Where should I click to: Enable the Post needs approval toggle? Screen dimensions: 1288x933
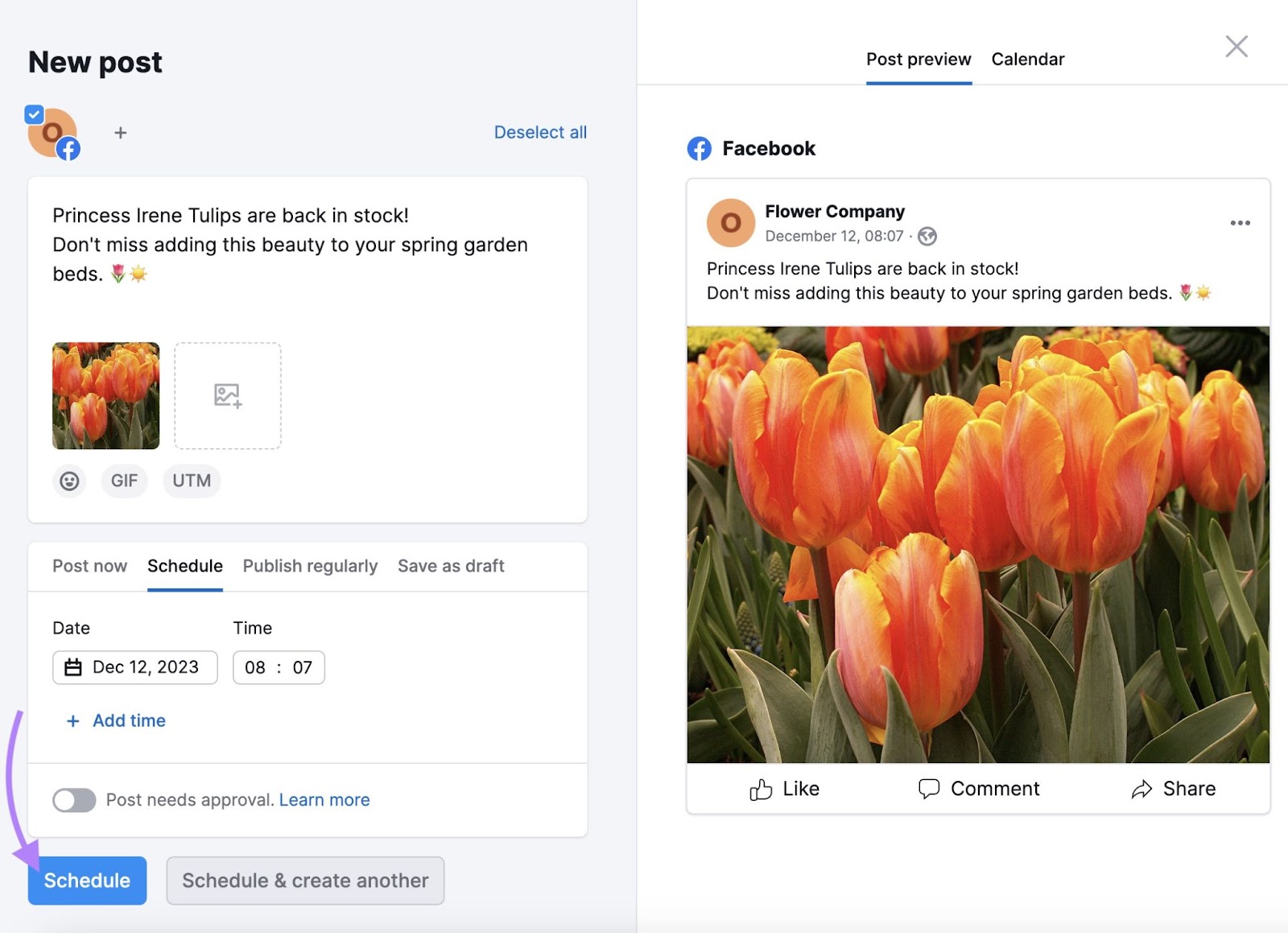[74, 800]
